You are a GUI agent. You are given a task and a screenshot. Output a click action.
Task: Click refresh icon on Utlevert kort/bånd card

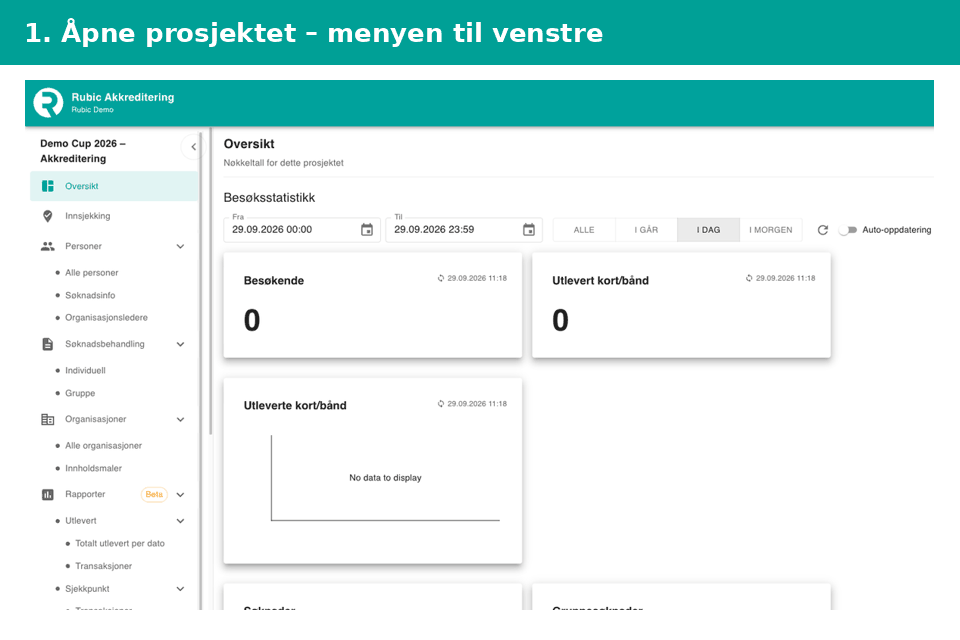749,278
